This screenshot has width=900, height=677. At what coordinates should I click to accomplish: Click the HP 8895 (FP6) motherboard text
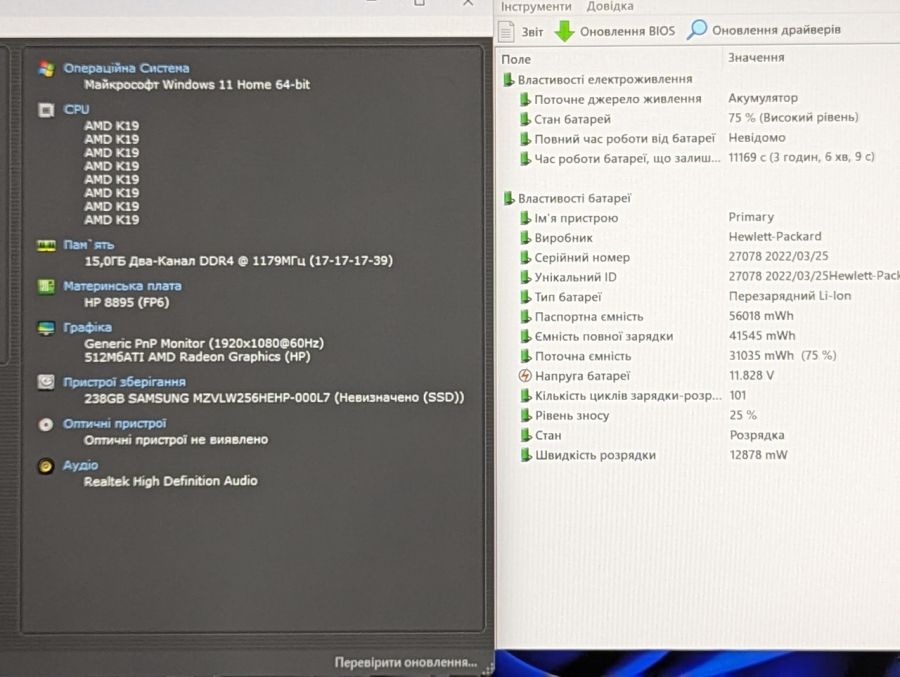[x=127, y=303]
